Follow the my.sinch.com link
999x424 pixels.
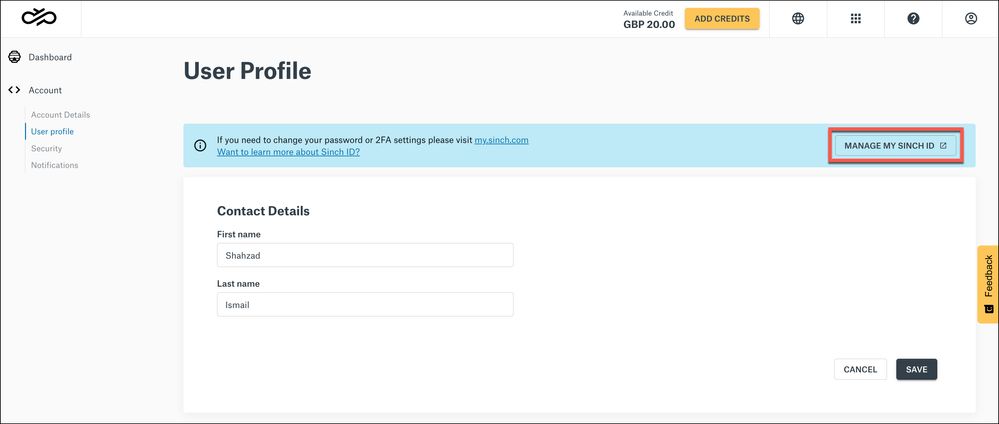point(501,140)
